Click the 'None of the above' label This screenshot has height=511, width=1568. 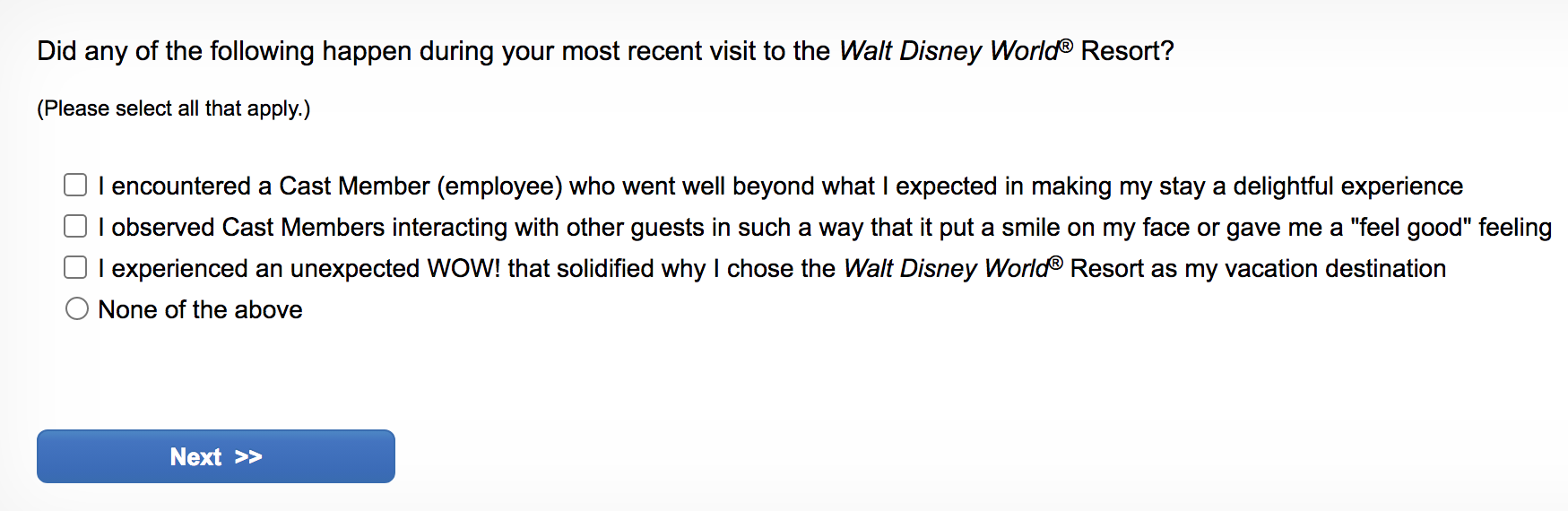(x=200, y=310)
